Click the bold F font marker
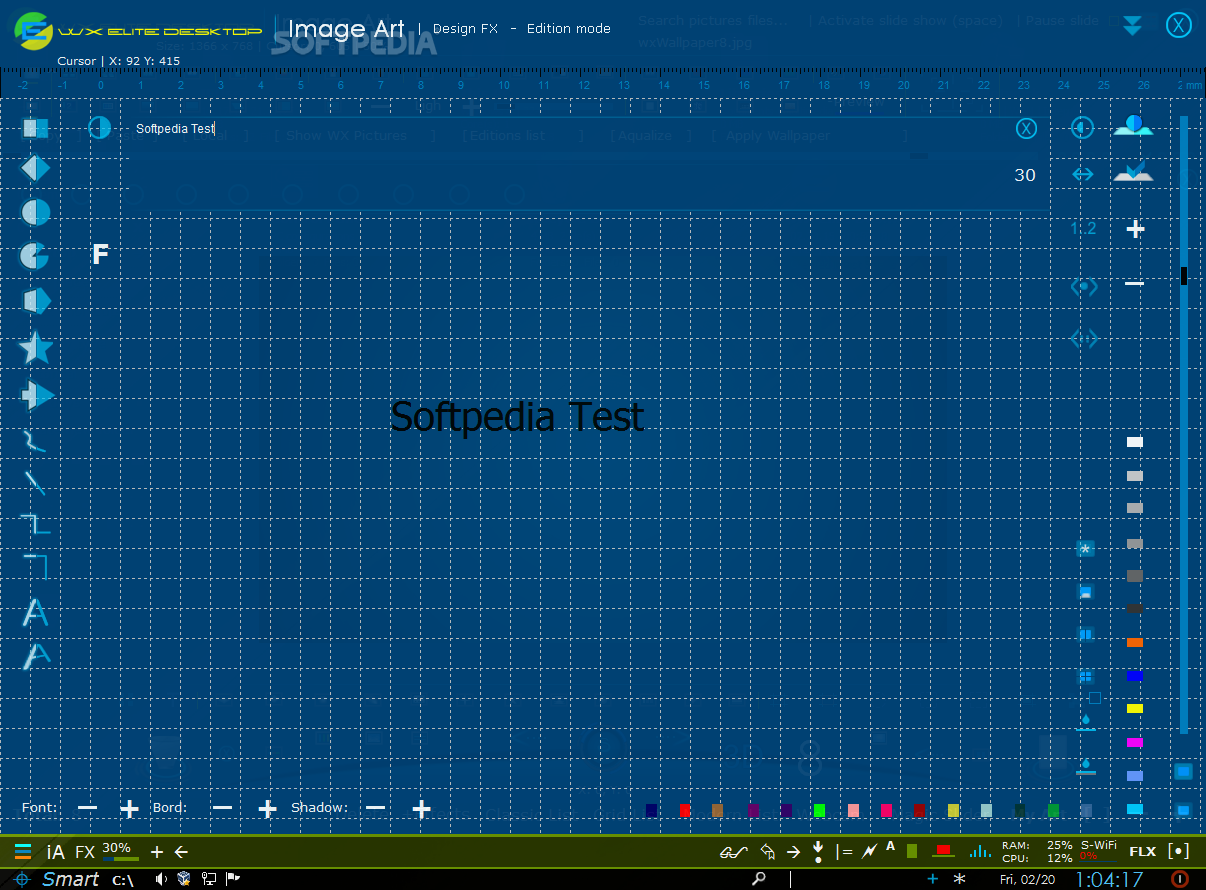The image size is (1206, 890). click(100, 254)
